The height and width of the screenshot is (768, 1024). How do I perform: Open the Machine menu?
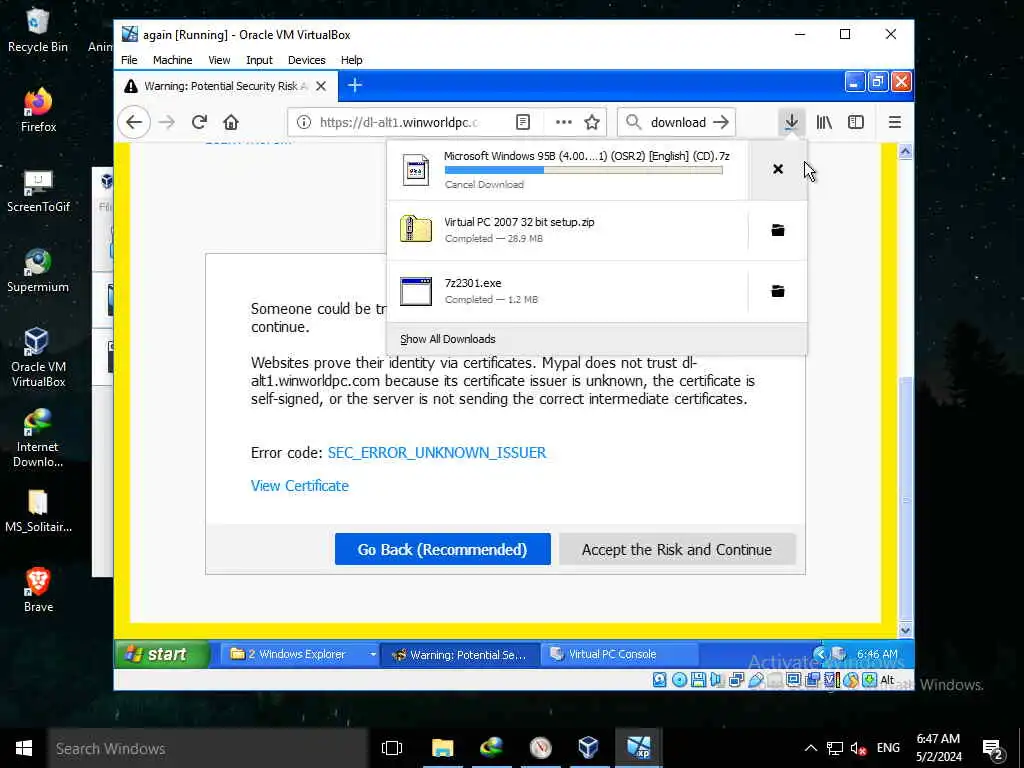click(x=172, y=60)
